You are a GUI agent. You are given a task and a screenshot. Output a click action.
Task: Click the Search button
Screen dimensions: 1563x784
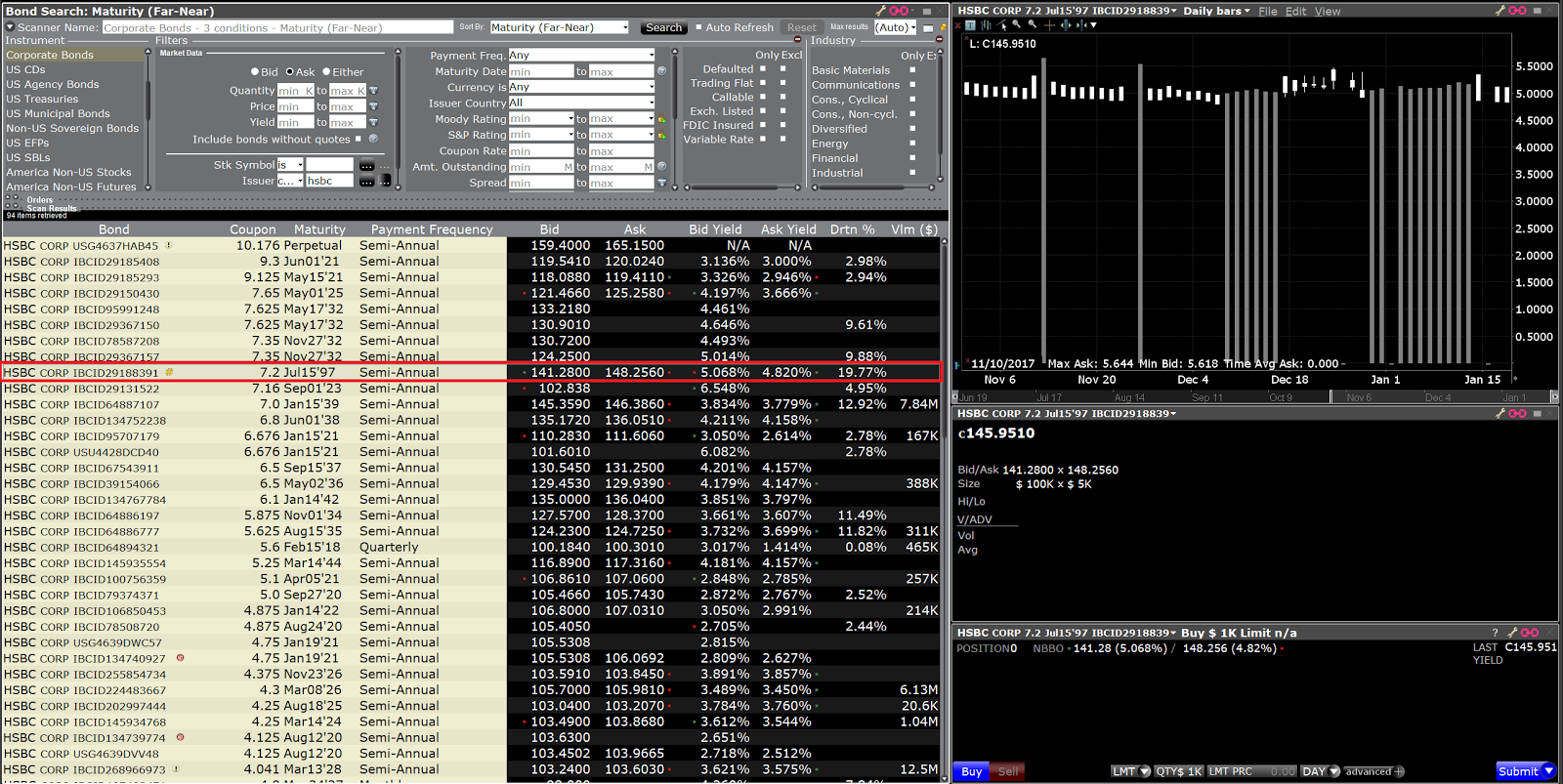pos(663,27)
